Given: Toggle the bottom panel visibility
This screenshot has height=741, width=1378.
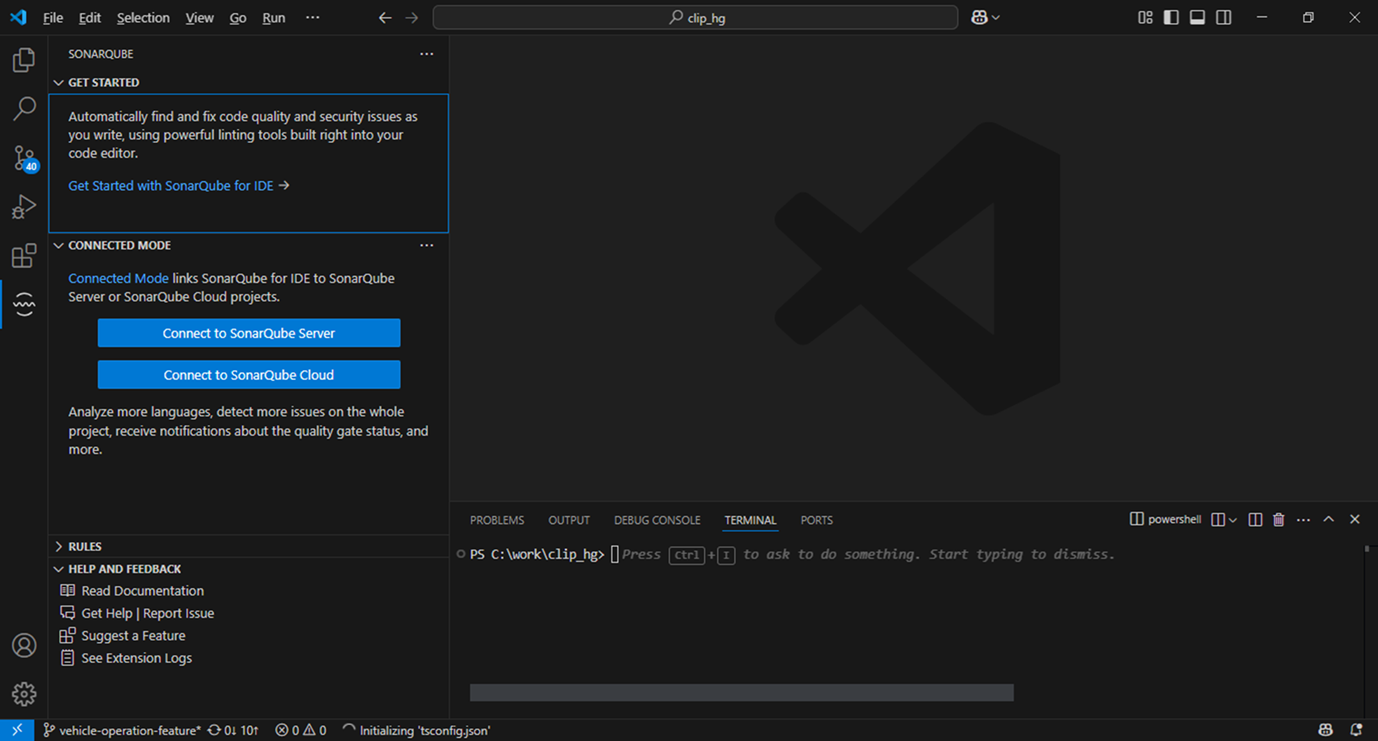Looking at the screenshot, I should (1197, 18).
